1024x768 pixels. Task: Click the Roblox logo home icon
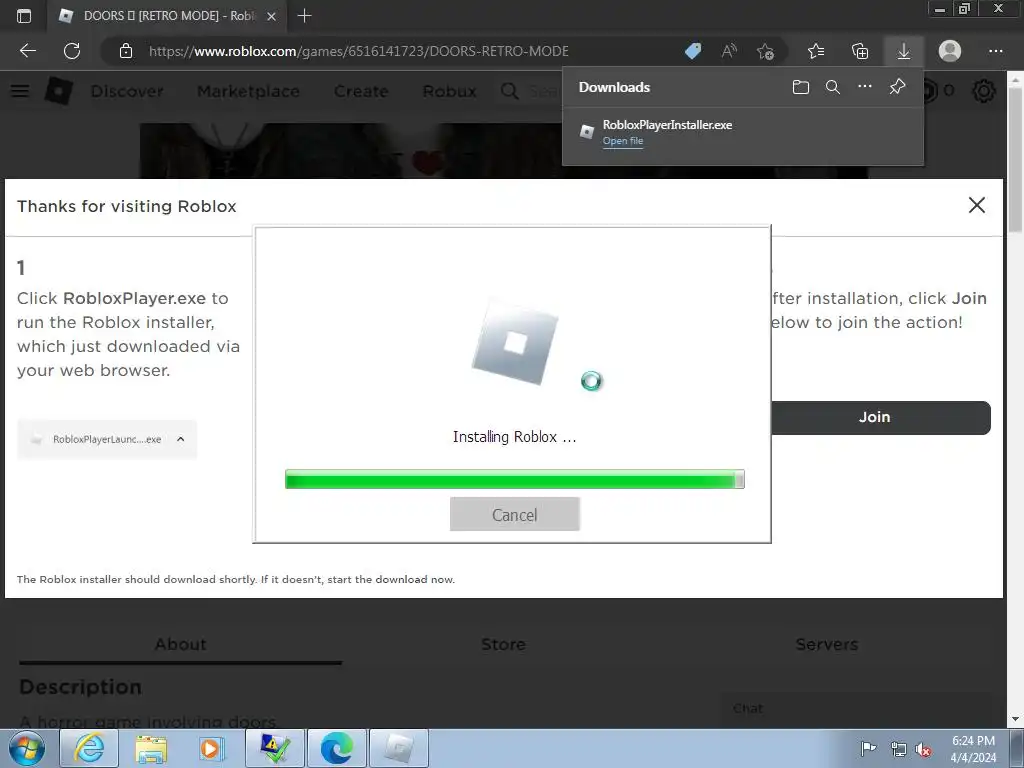58,91
